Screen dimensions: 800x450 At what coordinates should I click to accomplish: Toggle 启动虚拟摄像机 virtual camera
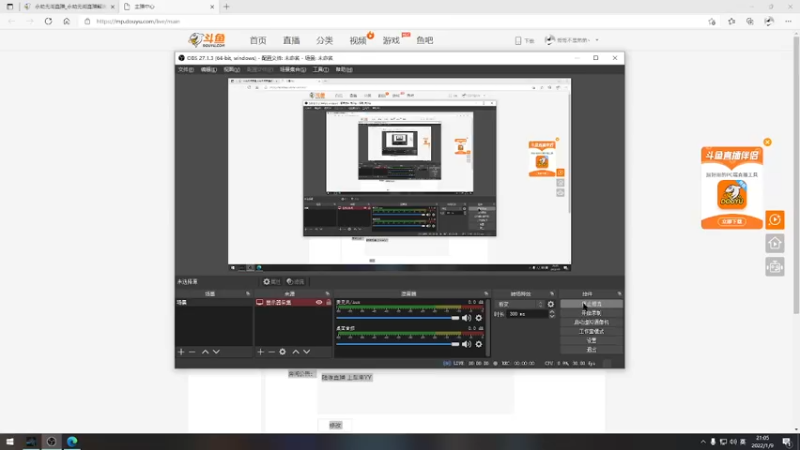click(x=591, y=322)
